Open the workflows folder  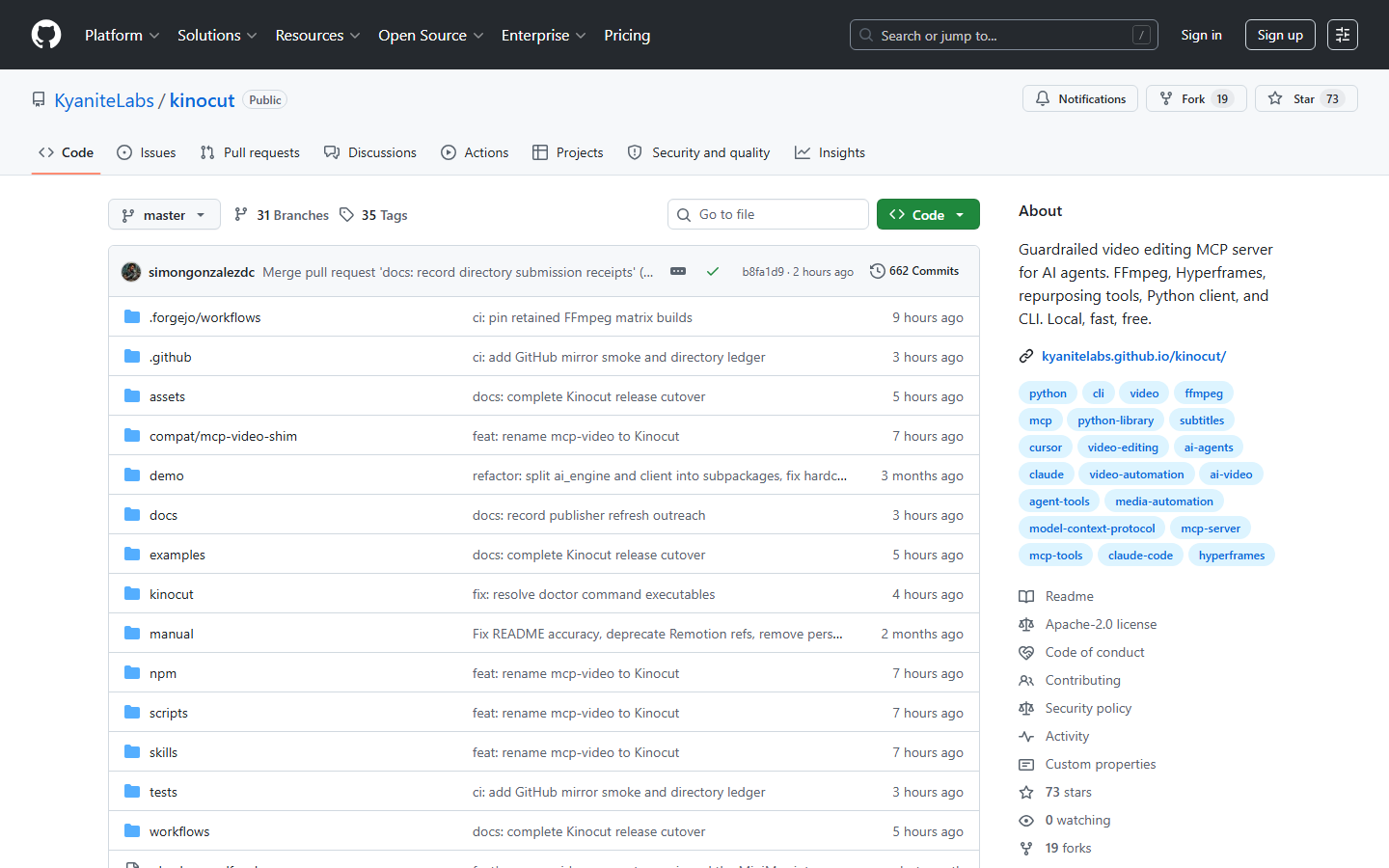point(179,831)
